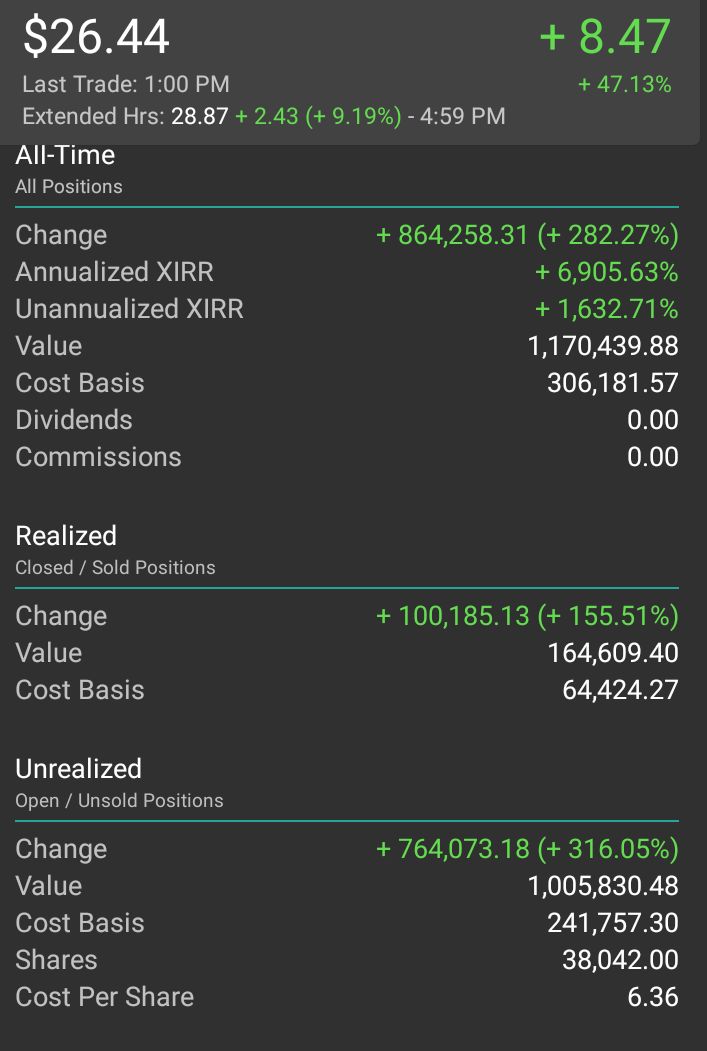Image resolution: width=707 pixels, height=1051 pixels.
Task: Select the Commissions row
Action: coord(98,457)
